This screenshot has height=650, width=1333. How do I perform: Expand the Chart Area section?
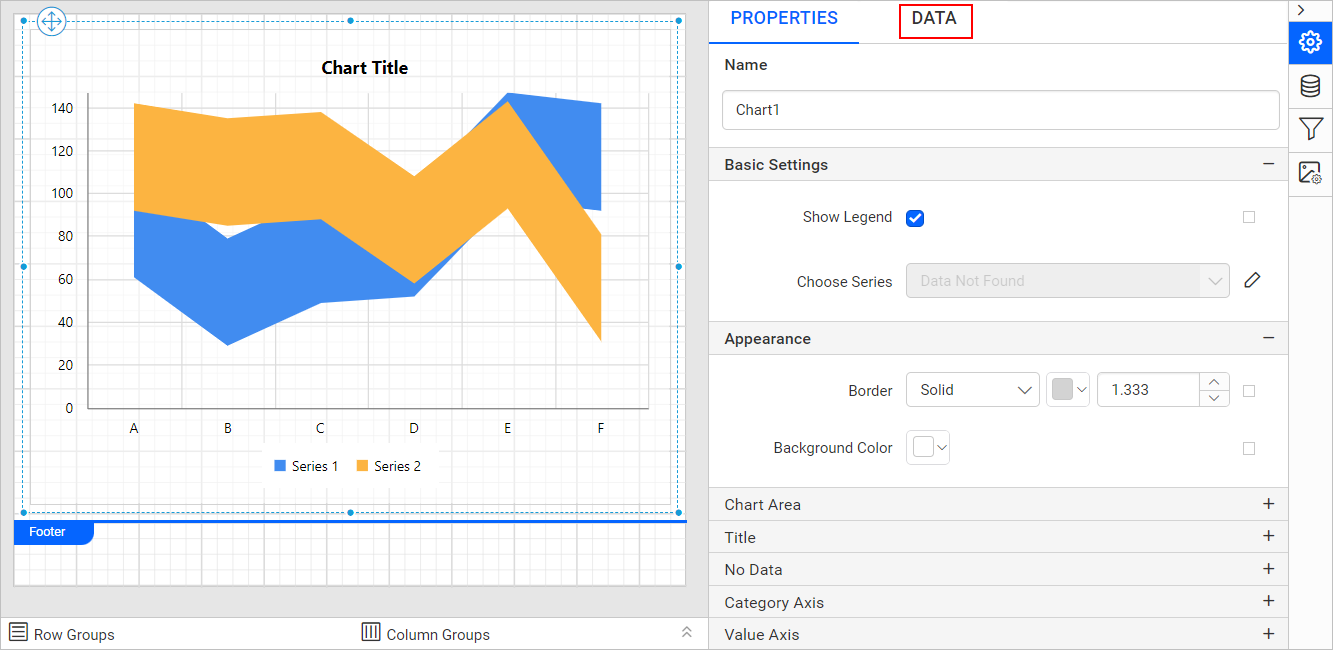click(x=1268, y=504)
